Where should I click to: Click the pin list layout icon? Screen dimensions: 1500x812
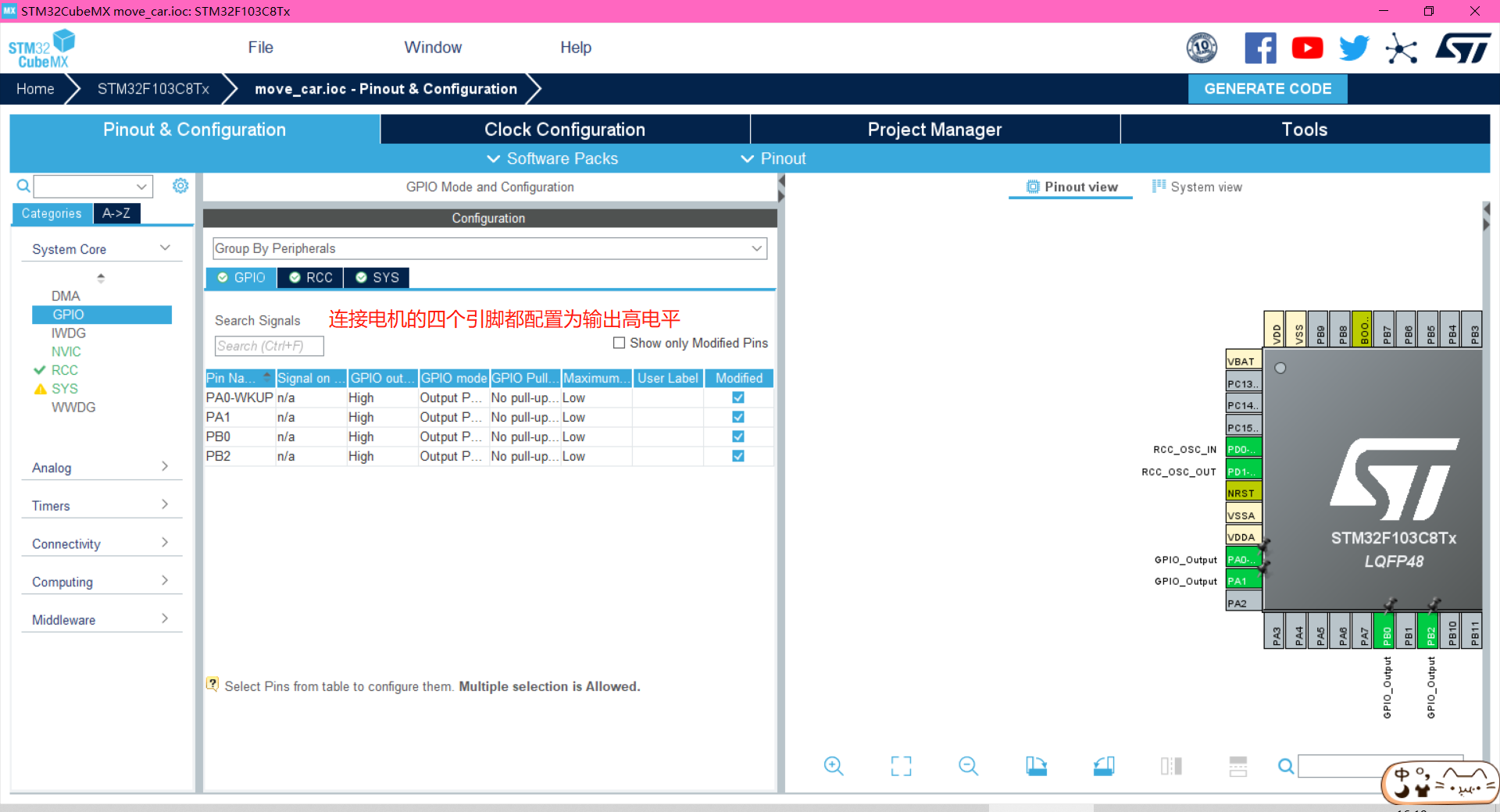coord(1238,766)
